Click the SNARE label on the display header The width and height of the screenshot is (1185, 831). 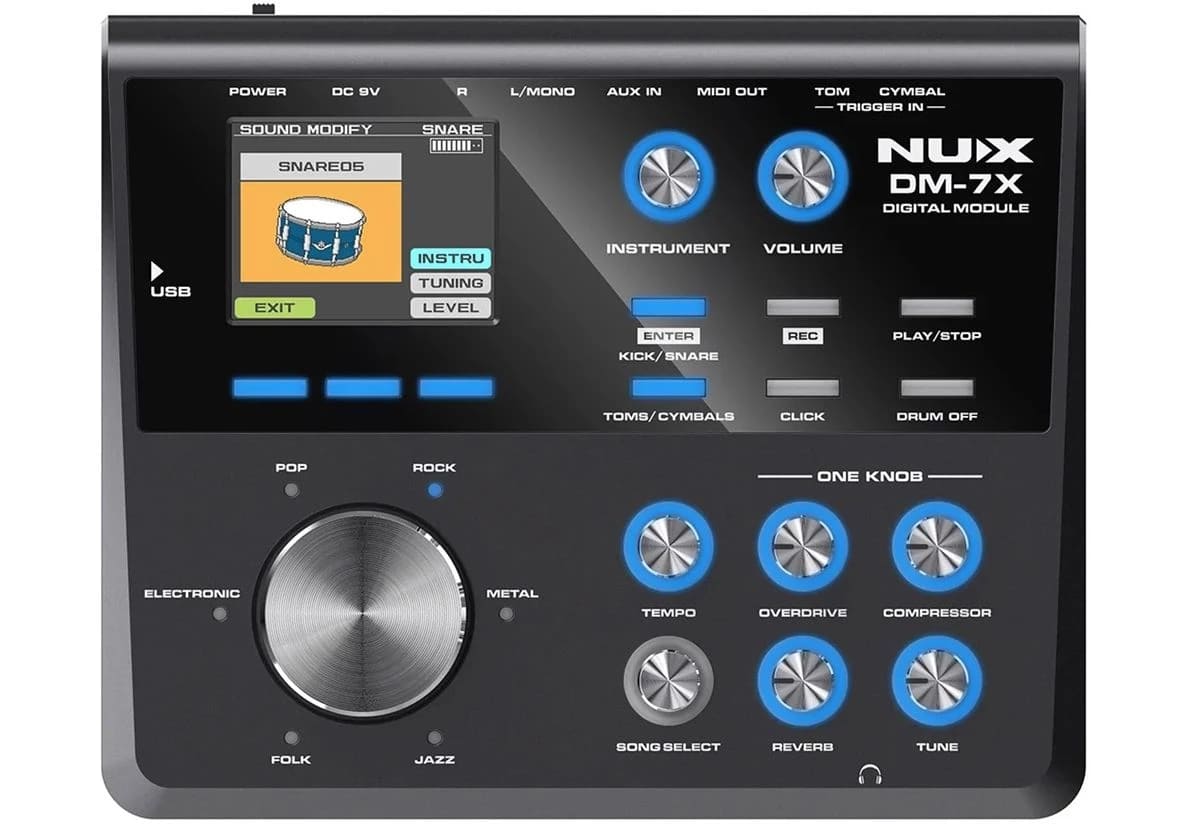pyautogui.click(x=453, y=129)
